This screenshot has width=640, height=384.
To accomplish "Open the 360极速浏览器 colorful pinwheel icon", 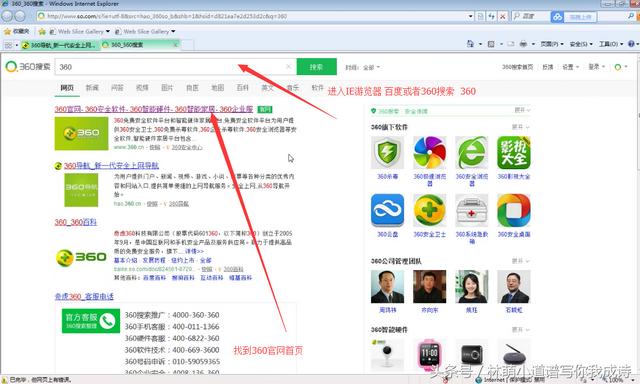I will coord(429,153).
